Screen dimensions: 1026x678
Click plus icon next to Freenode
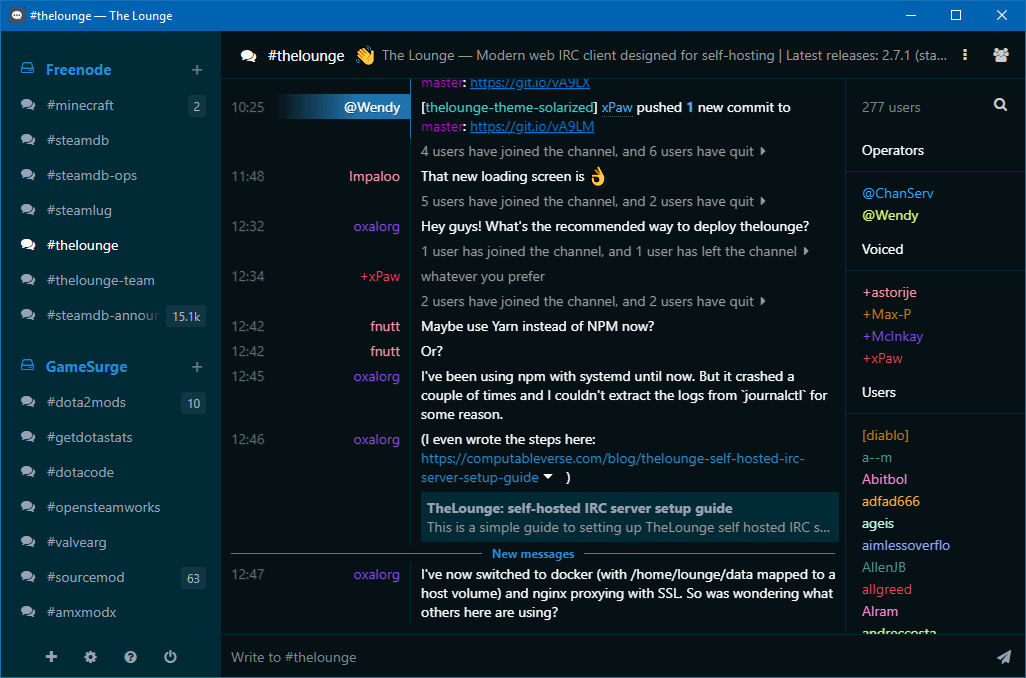coord(197,70)
